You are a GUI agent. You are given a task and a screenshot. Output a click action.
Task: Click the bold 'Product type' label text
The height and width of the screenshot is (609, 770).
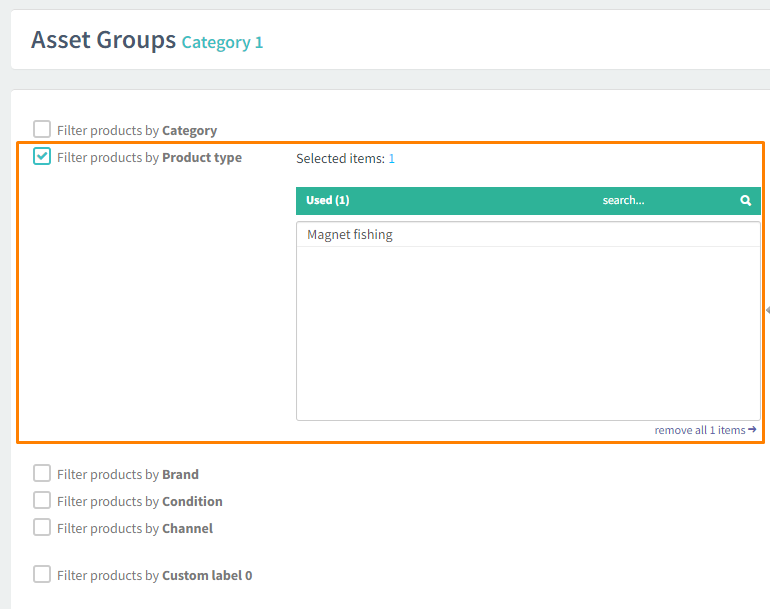(x=202, y=158)
